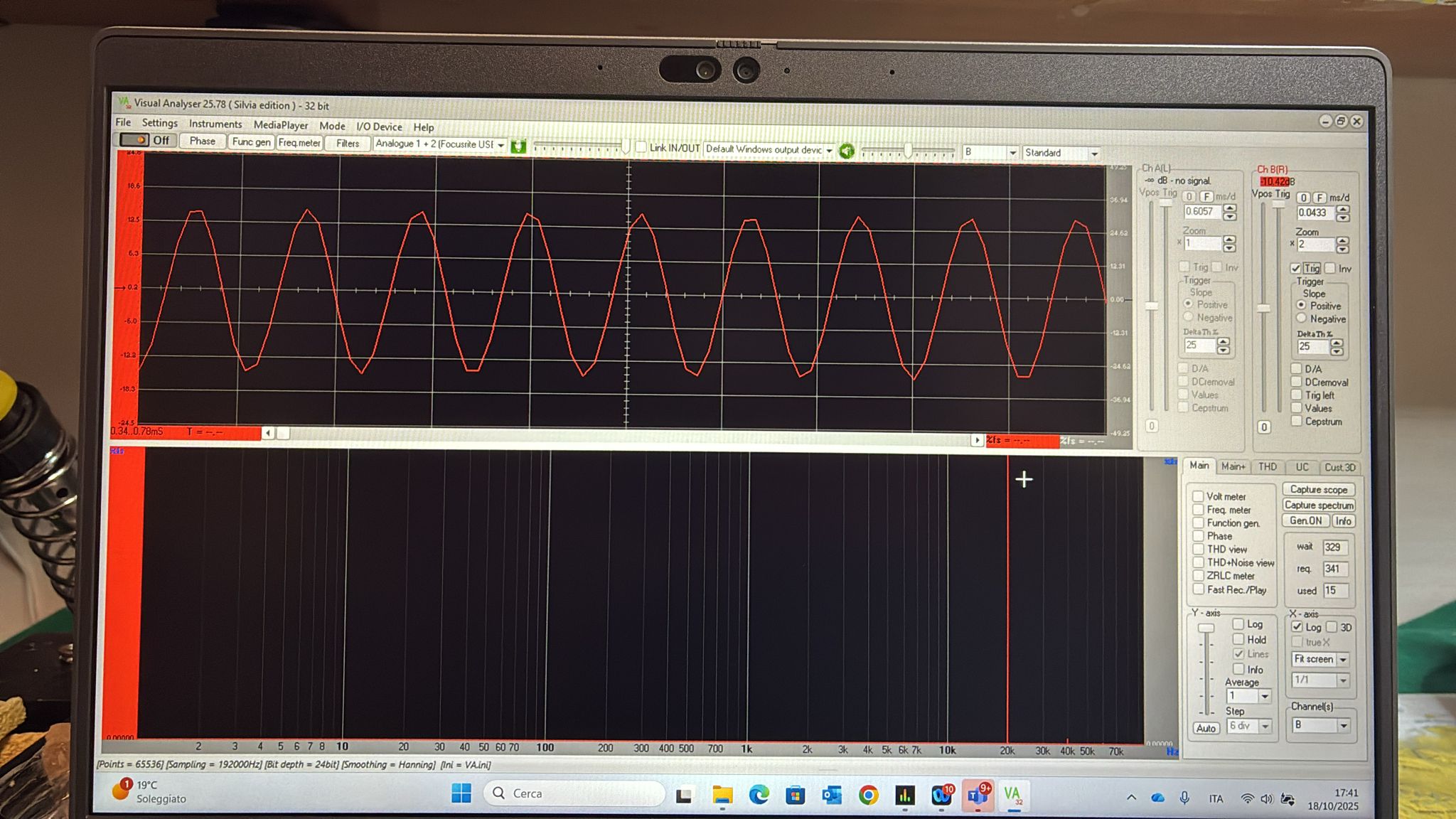
Task: Click the Func gen toolbar button
Action: pyautogui.click(x=251, y=141)
